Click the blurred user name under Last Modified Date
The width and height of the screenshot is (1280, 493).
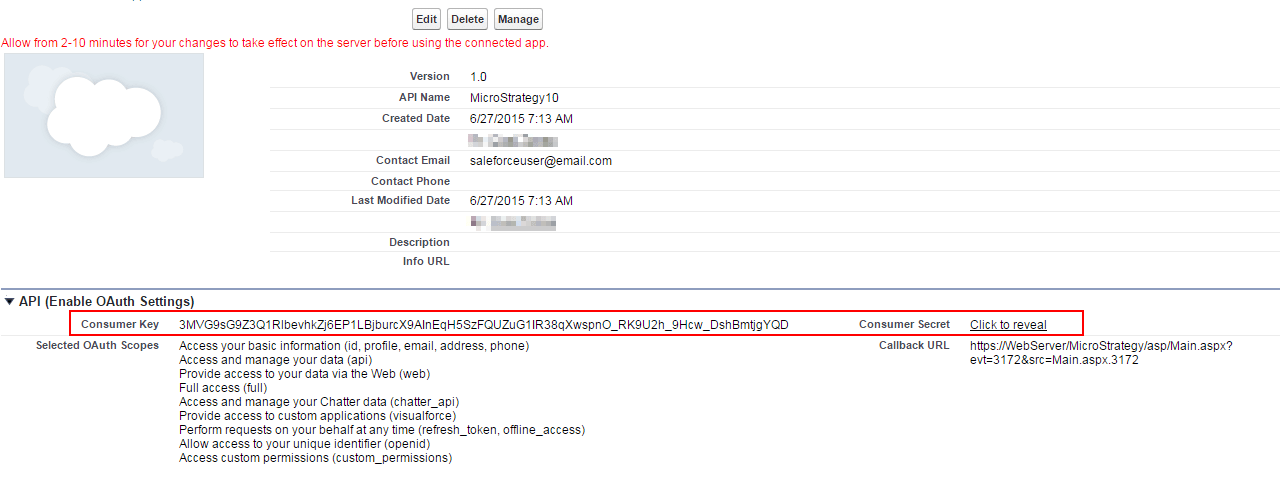(513, 222)
